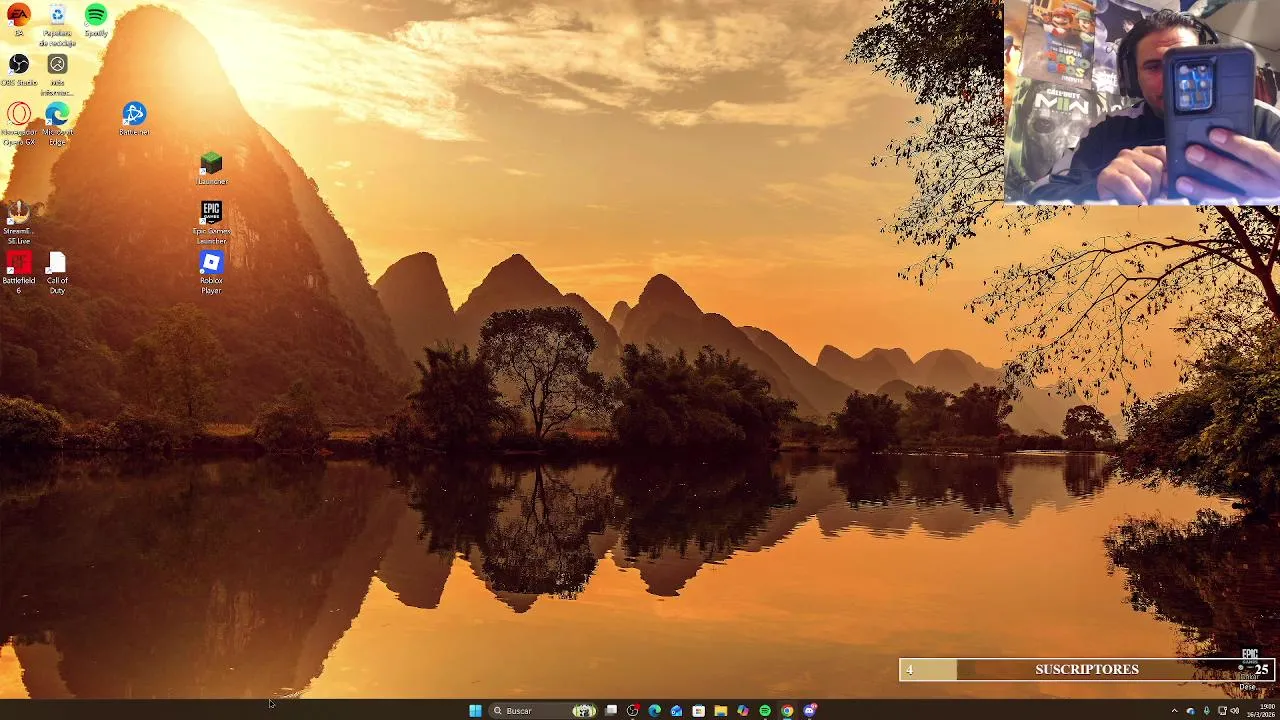Select the Epic Games Launcher desktop shortcut
Viewport: 1280px width, 720px height.
(x=211, y=223)
